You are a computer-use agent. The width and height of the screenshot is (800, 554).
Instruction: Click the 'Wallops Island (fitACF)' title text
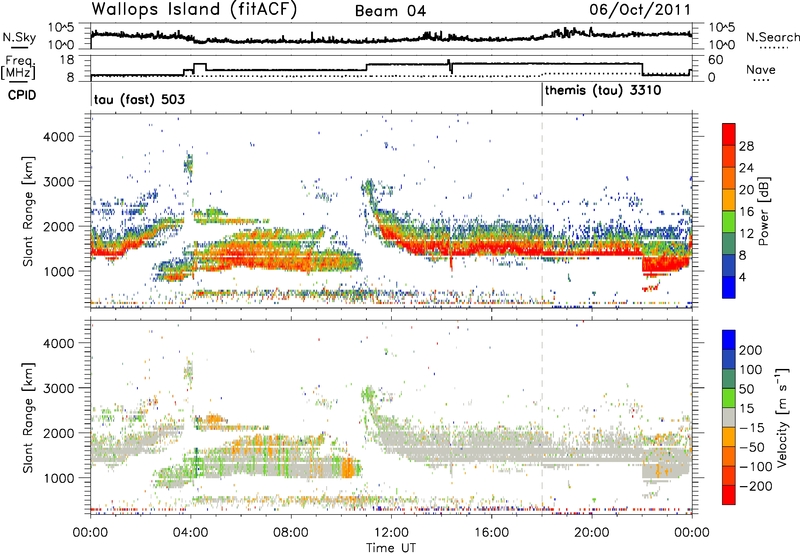pos(194,9)
